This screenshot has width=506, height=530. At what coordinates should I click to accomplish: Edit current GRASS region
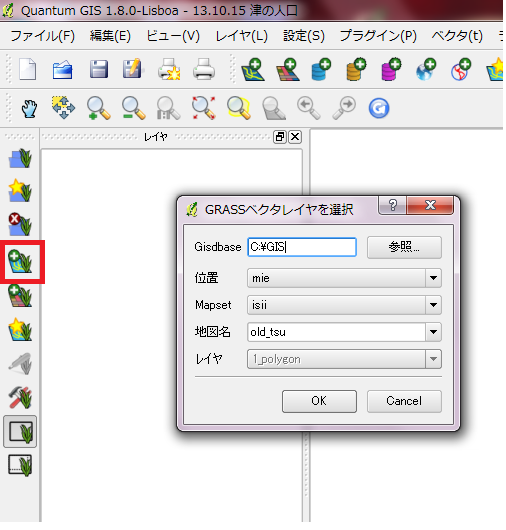(20, 465)
